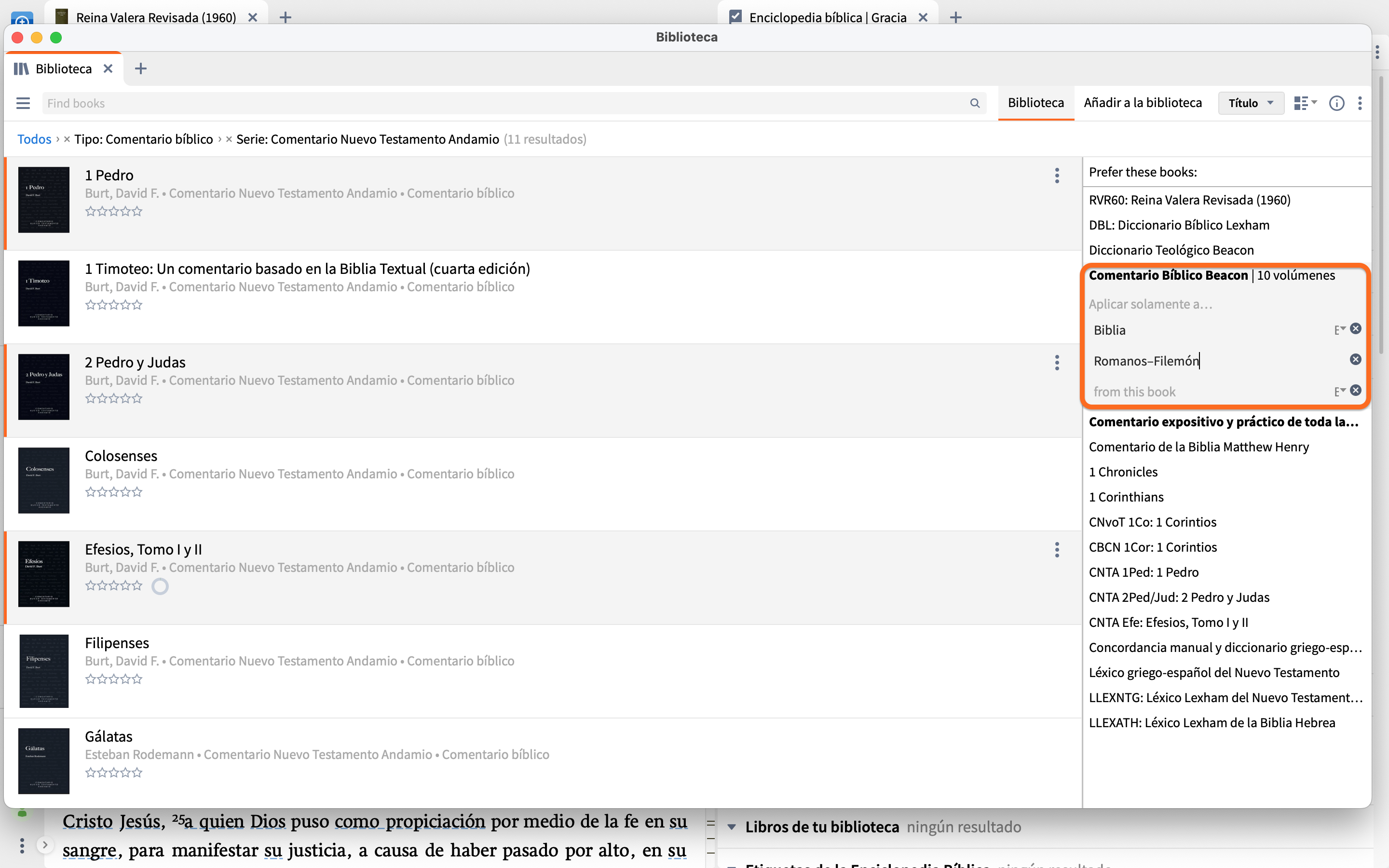The width and height of the screenshot is (1389, 868).
Task: Open the Efesios cover thumbnail
Action: (x=43, y=574)
